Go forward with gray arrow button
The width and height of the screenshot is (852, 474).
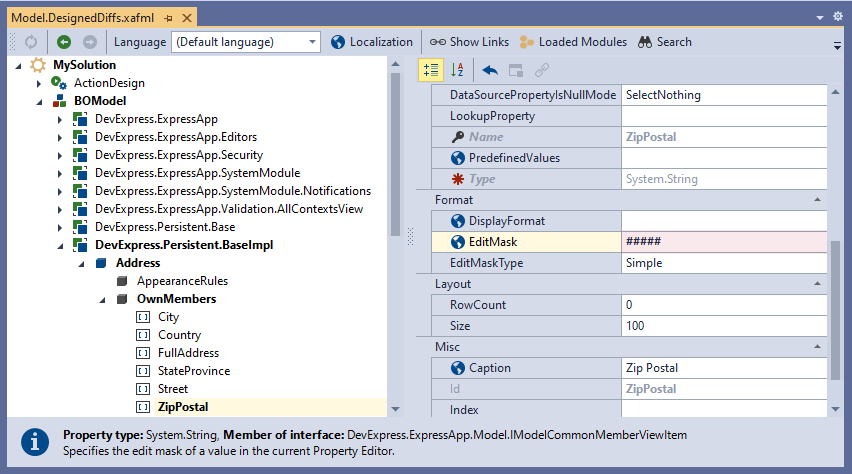pos(90,42)
